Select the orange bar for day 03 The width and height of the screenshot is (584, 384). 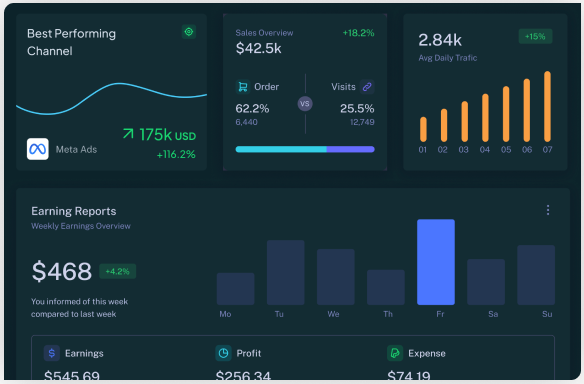tap(464, 121)
